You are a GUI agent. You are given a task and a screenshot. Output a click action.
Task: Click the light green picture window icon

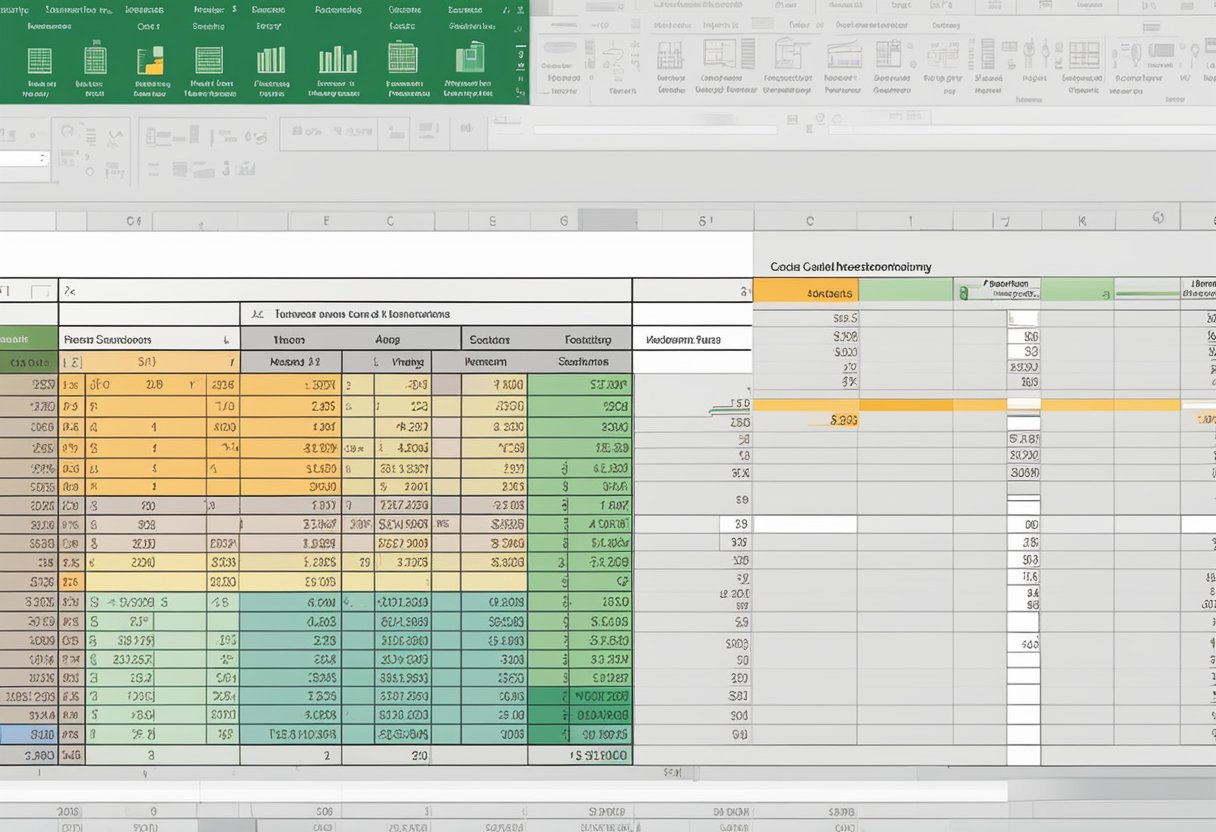click(x=469, y=59)
